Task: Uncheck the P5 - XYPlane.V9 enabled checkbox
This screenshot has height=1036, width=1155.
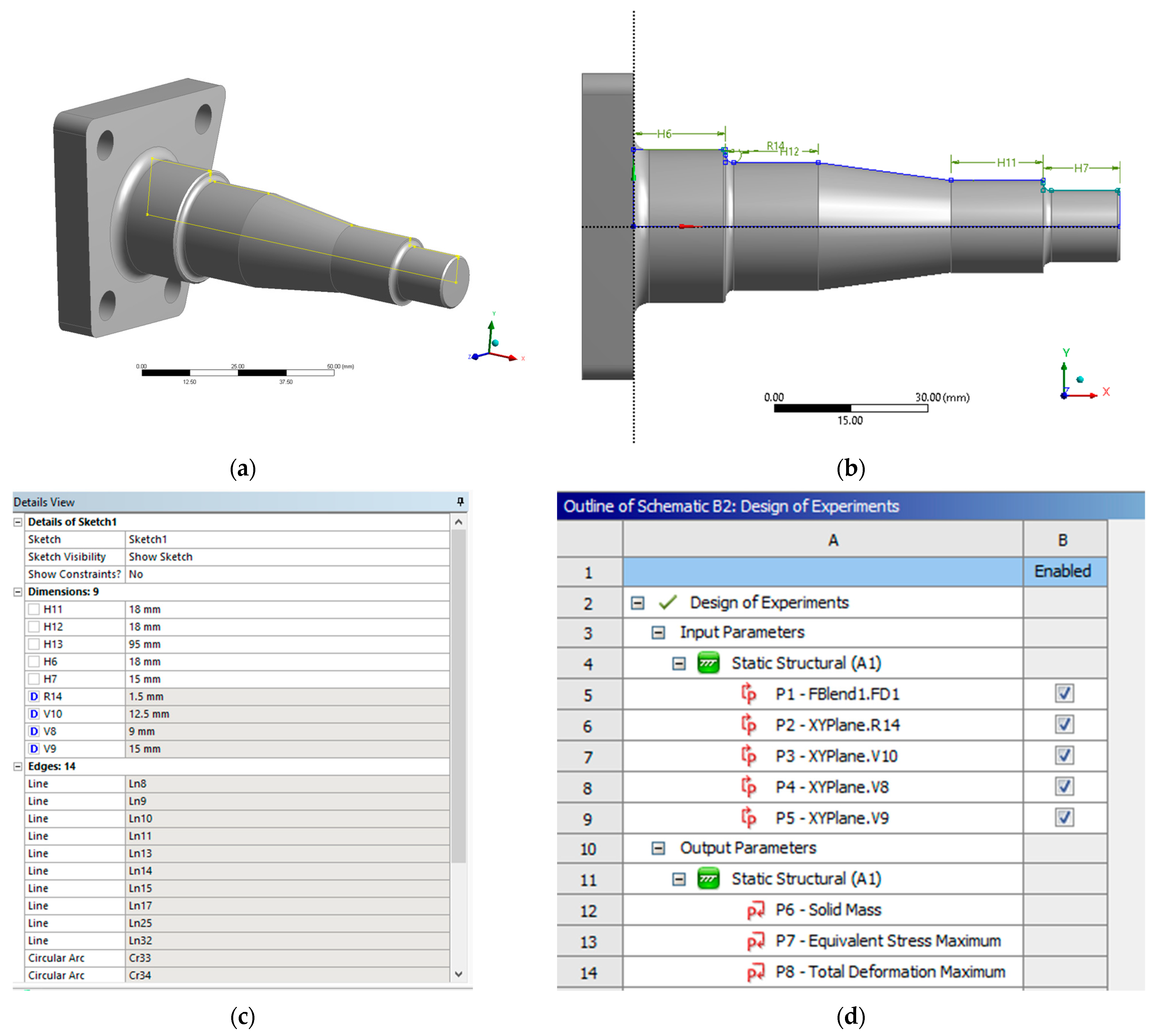Action: coord(1064,817)
